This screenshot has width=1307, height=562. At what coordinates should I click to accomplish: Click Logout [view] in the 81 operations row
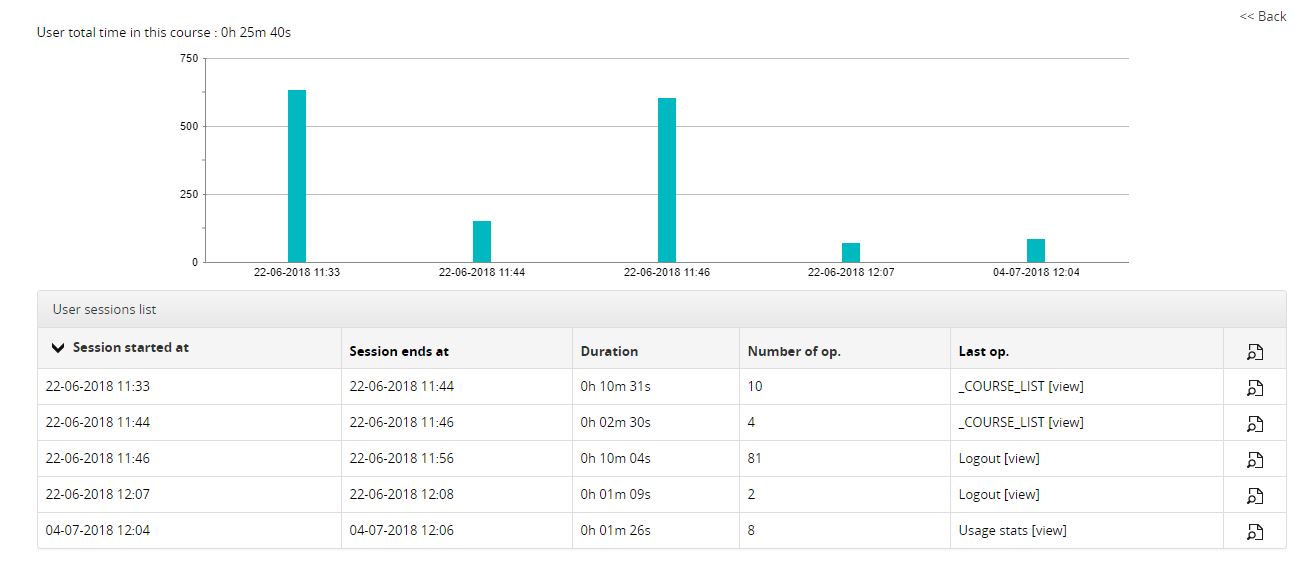(998, 458)
